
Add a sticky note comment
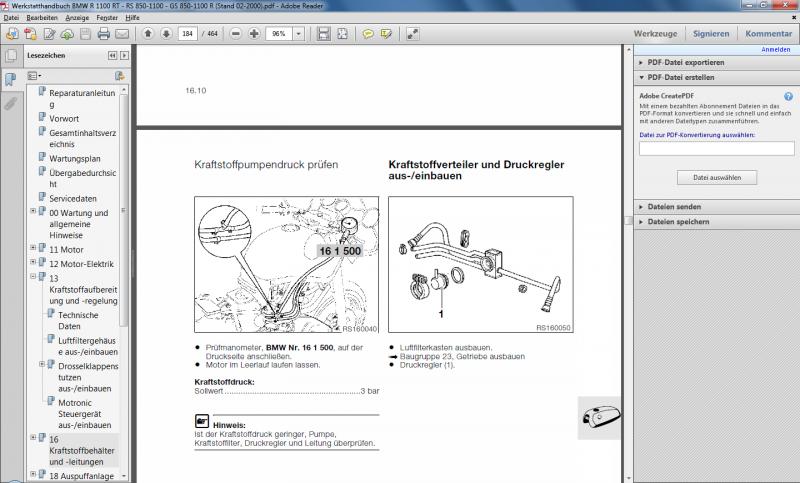(x=368, y=33)
